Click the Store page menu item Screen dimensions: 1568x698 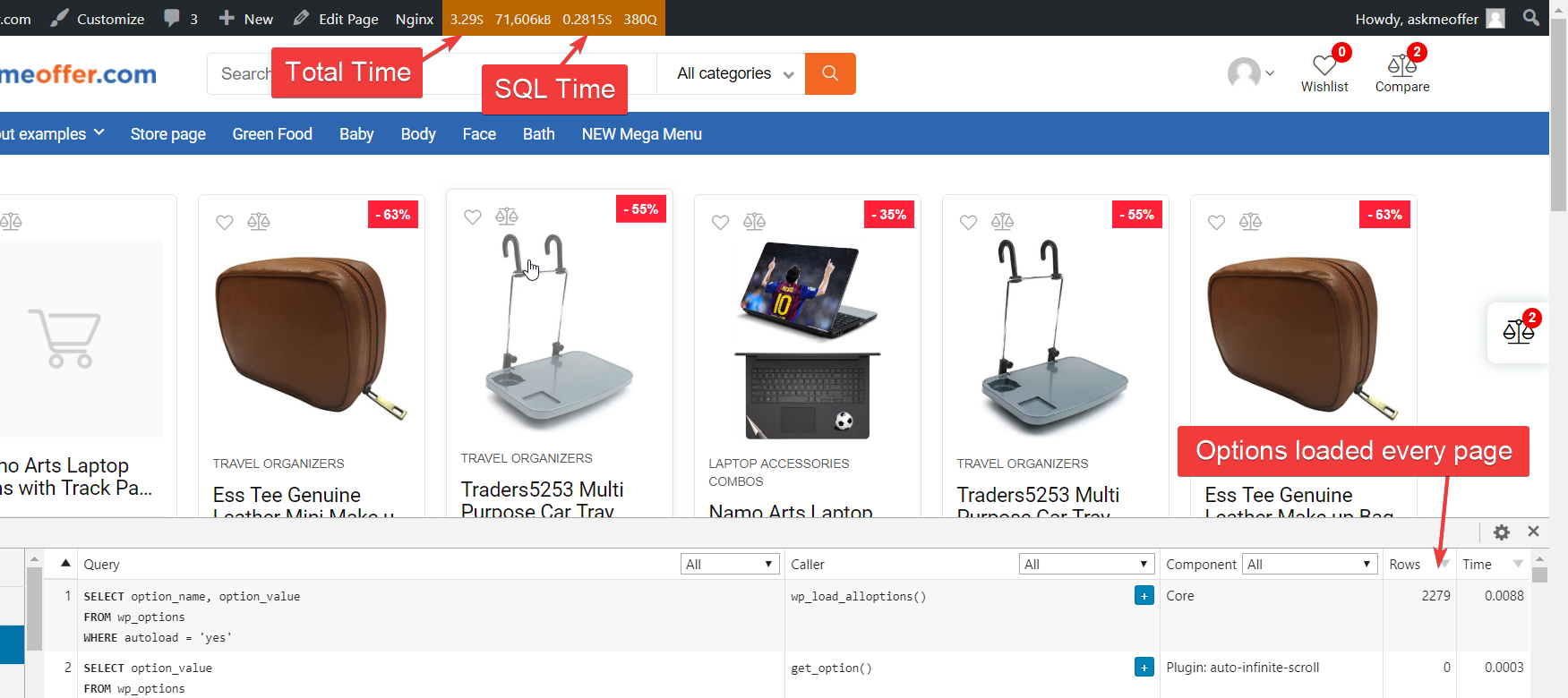[167, 134]
